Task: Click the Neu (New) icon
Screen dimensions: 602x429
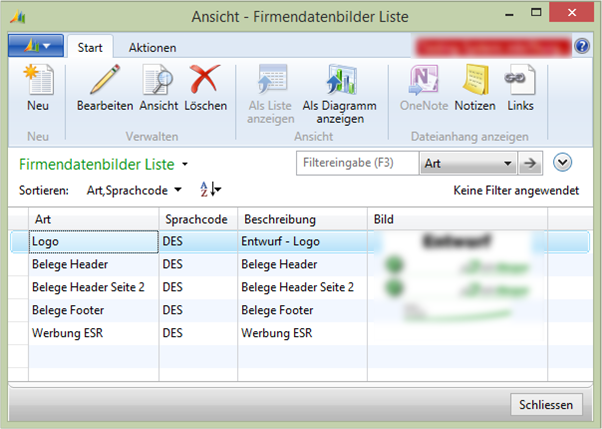Action: [x=38, y=81]
